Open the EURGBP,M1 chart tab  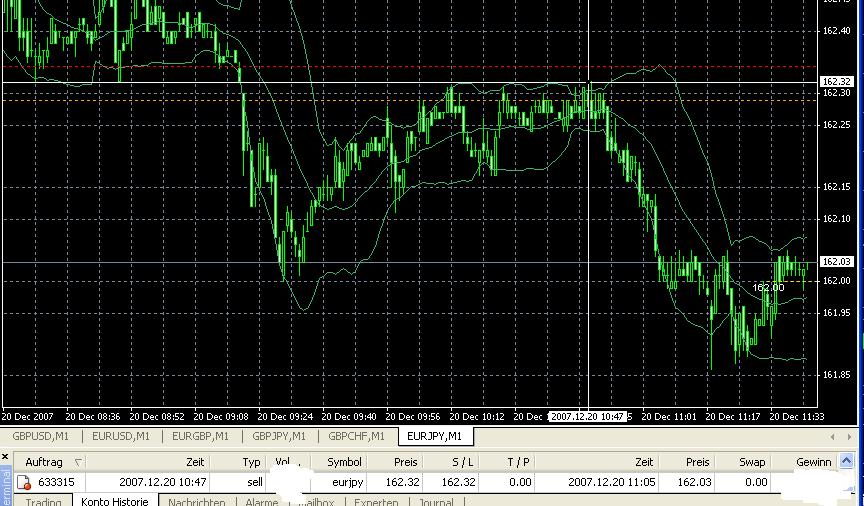pyautogui.click(x=200, y=437)
